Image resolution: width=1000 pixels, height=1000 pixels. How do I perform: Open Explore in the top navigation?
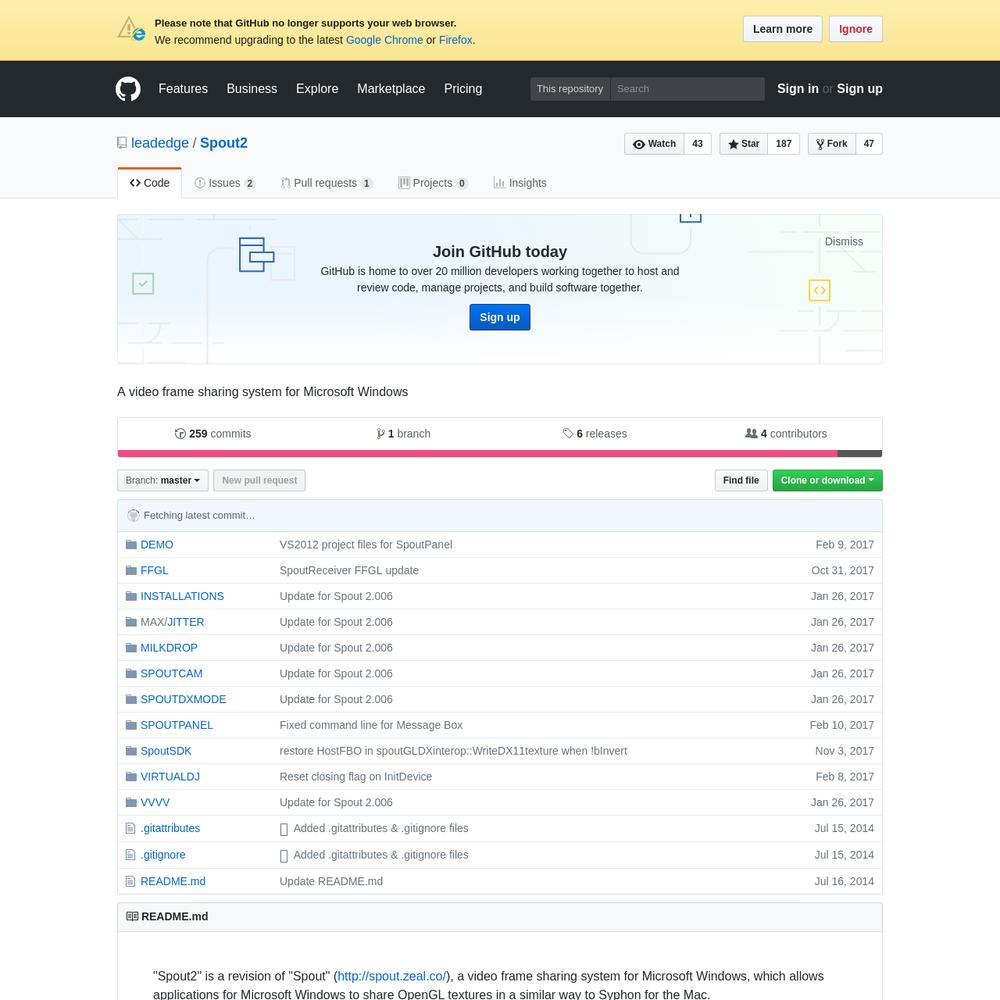317,89
